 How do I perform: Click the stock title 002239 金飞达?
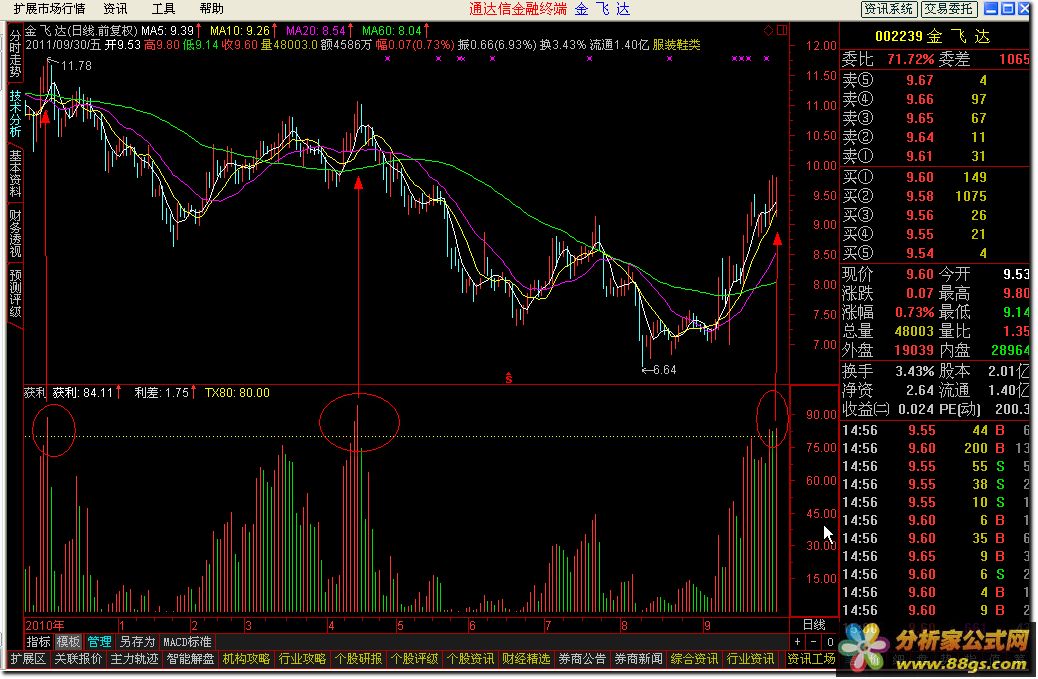click(x=933, y=36)
